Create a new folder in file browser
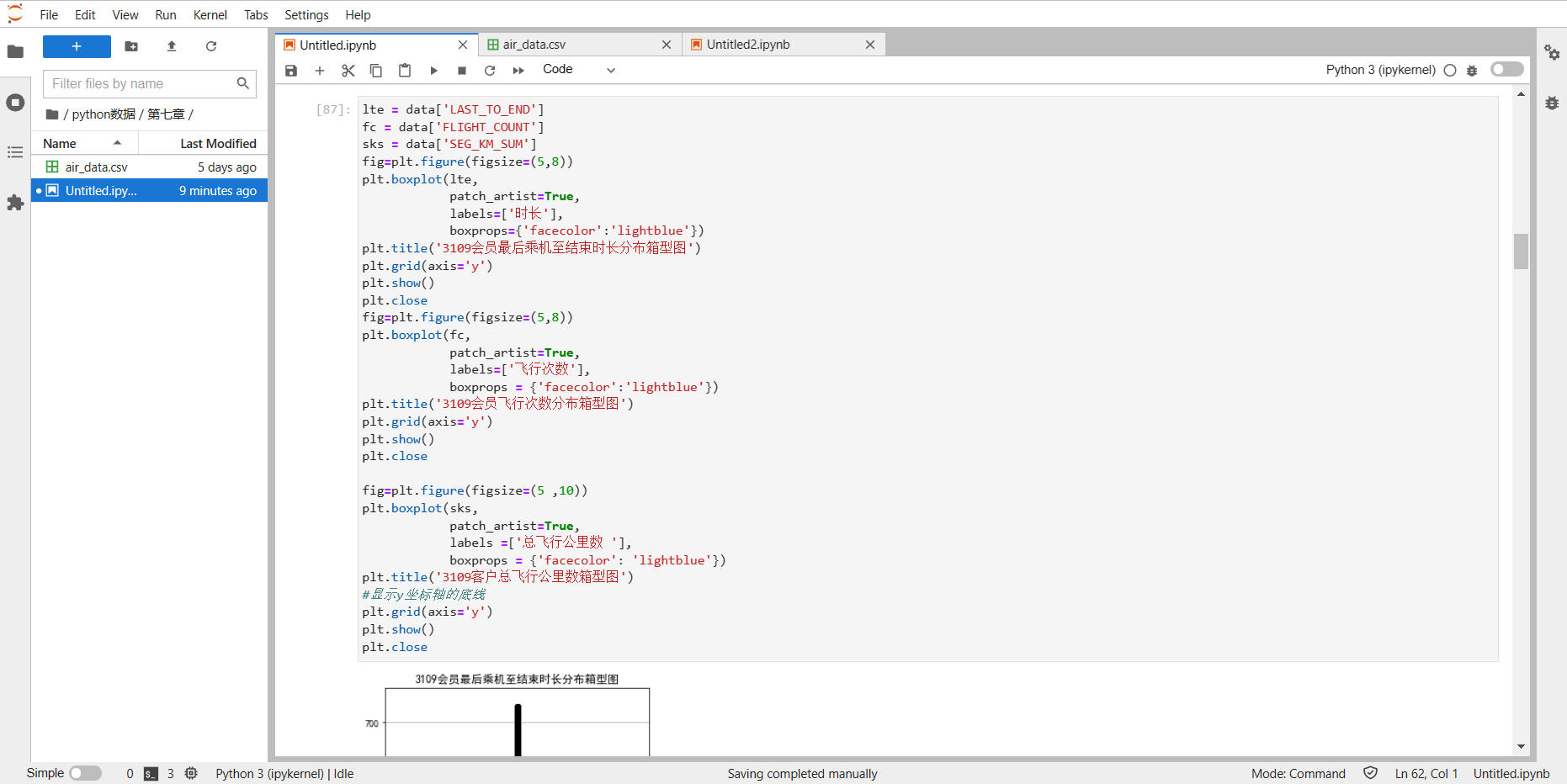The image size is (1567, 784). (x=131, y=46)
